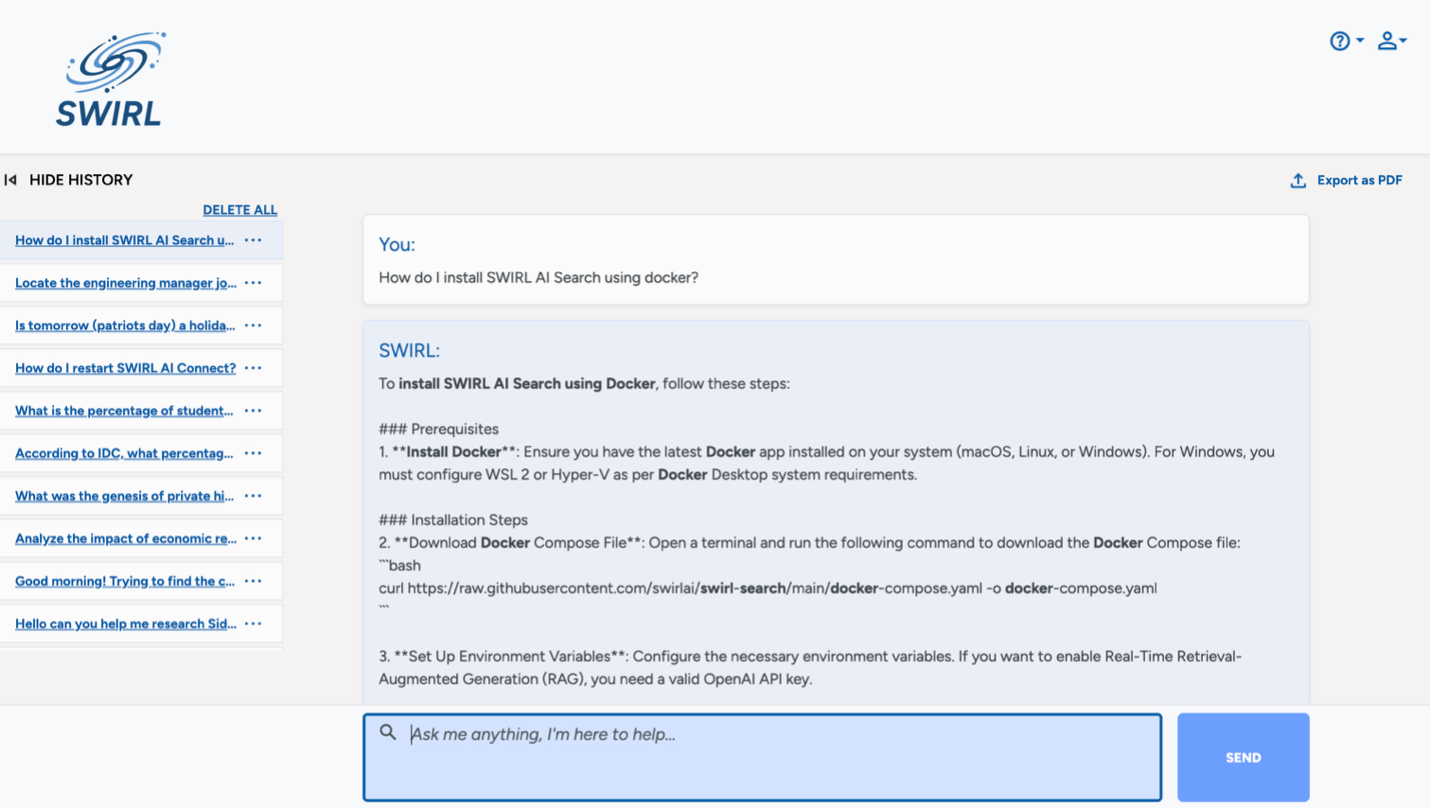Screen dimensions: 1430x812
Task: Open 'How do I install SWIRL AI Search' conversation
Action: (x=124, y=240)
